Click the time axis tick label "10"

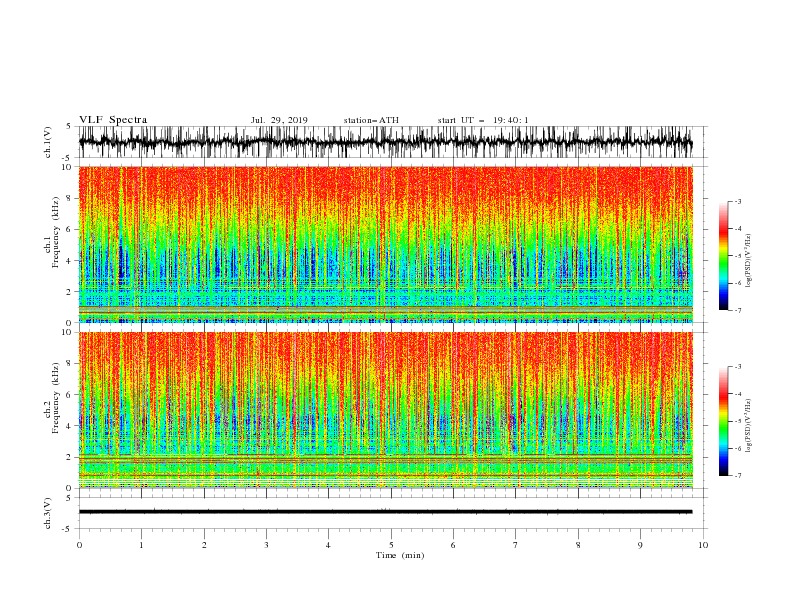703,545
